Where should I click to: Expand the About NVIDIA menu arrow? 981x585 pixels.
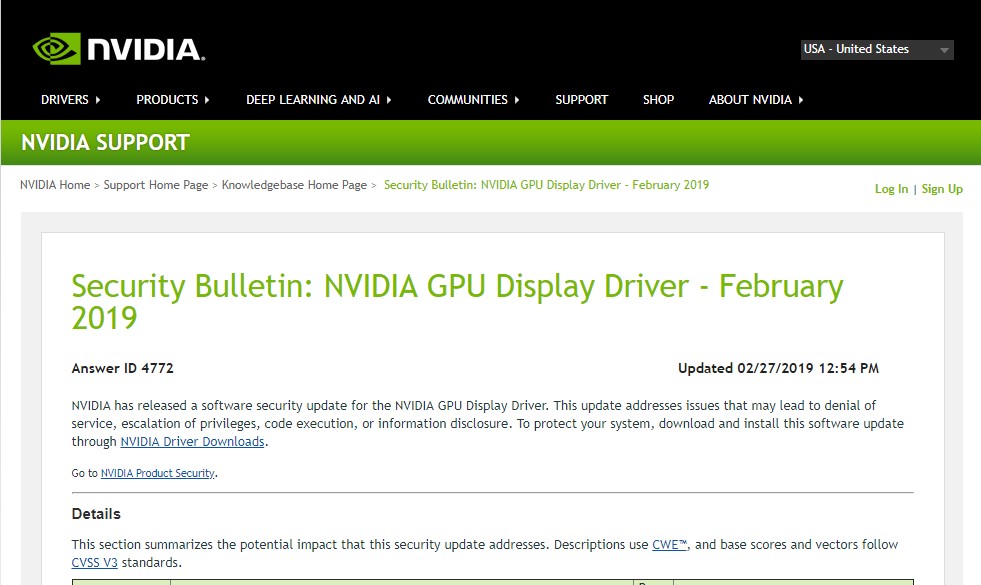pyautogui.click(x=801, y=100)
